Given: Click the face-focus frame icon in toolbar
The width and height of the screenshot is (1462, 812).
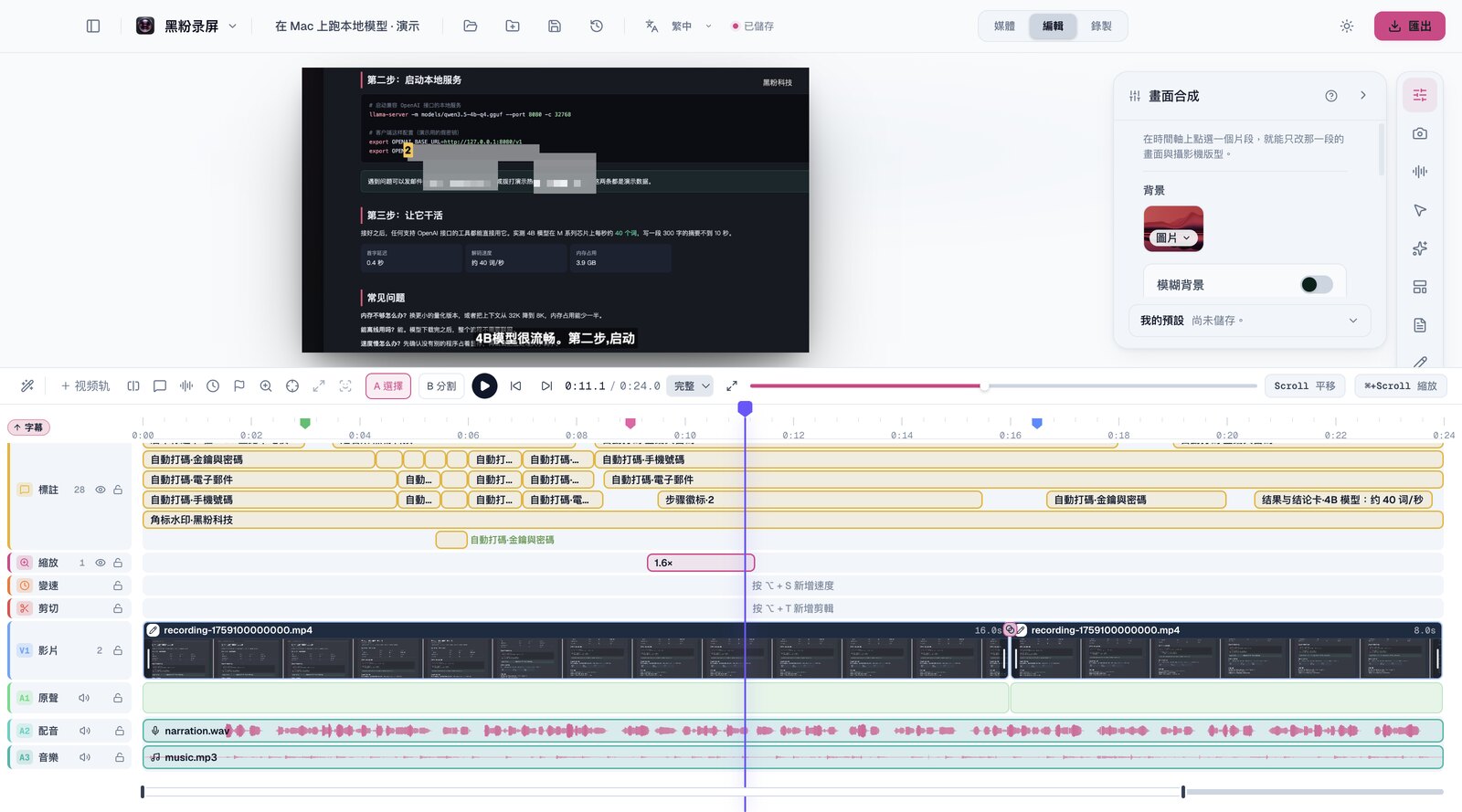Looking at the screenshot, I should 345,386.
